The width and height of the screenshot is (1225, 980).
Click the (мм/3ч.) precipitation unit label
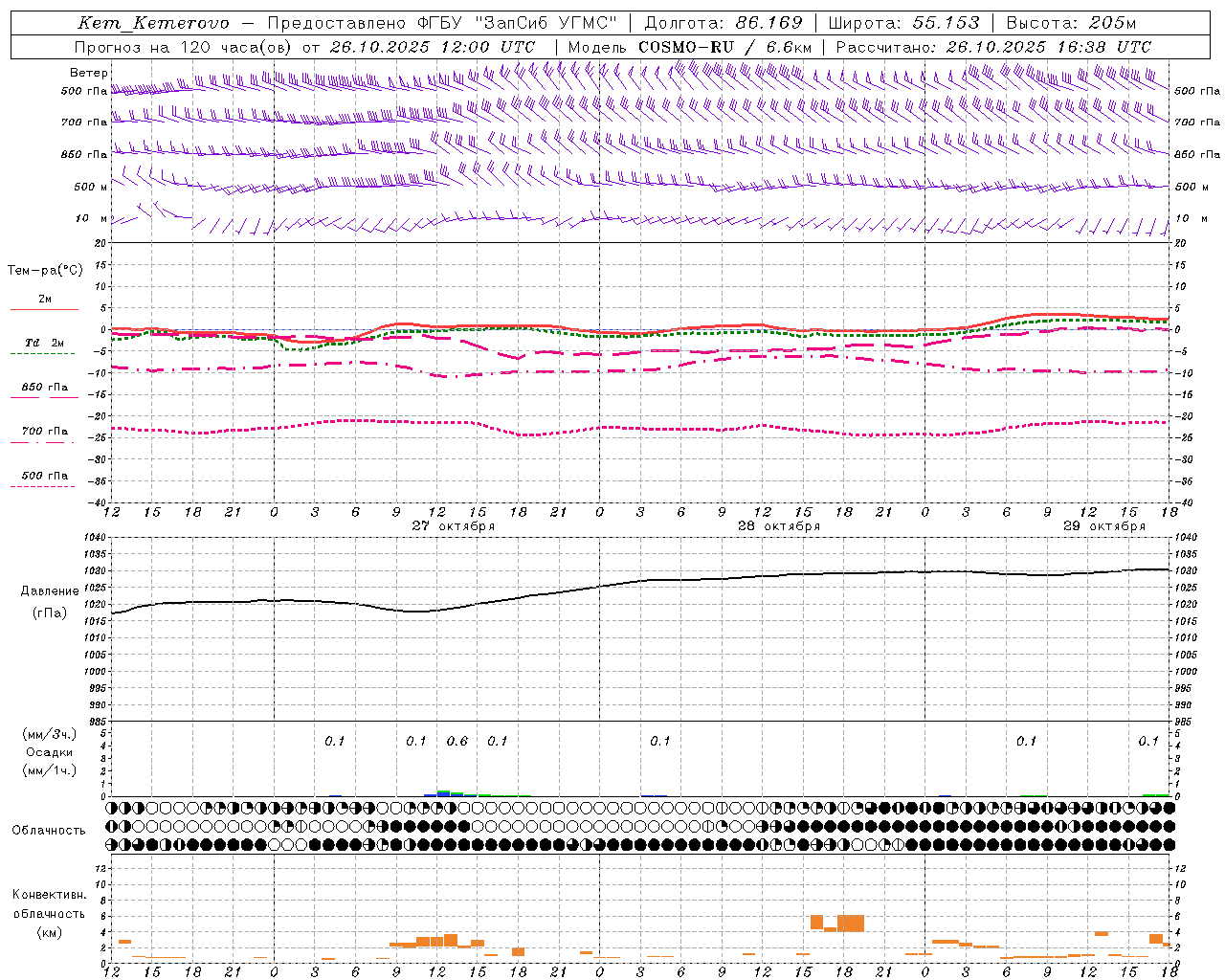50,734
